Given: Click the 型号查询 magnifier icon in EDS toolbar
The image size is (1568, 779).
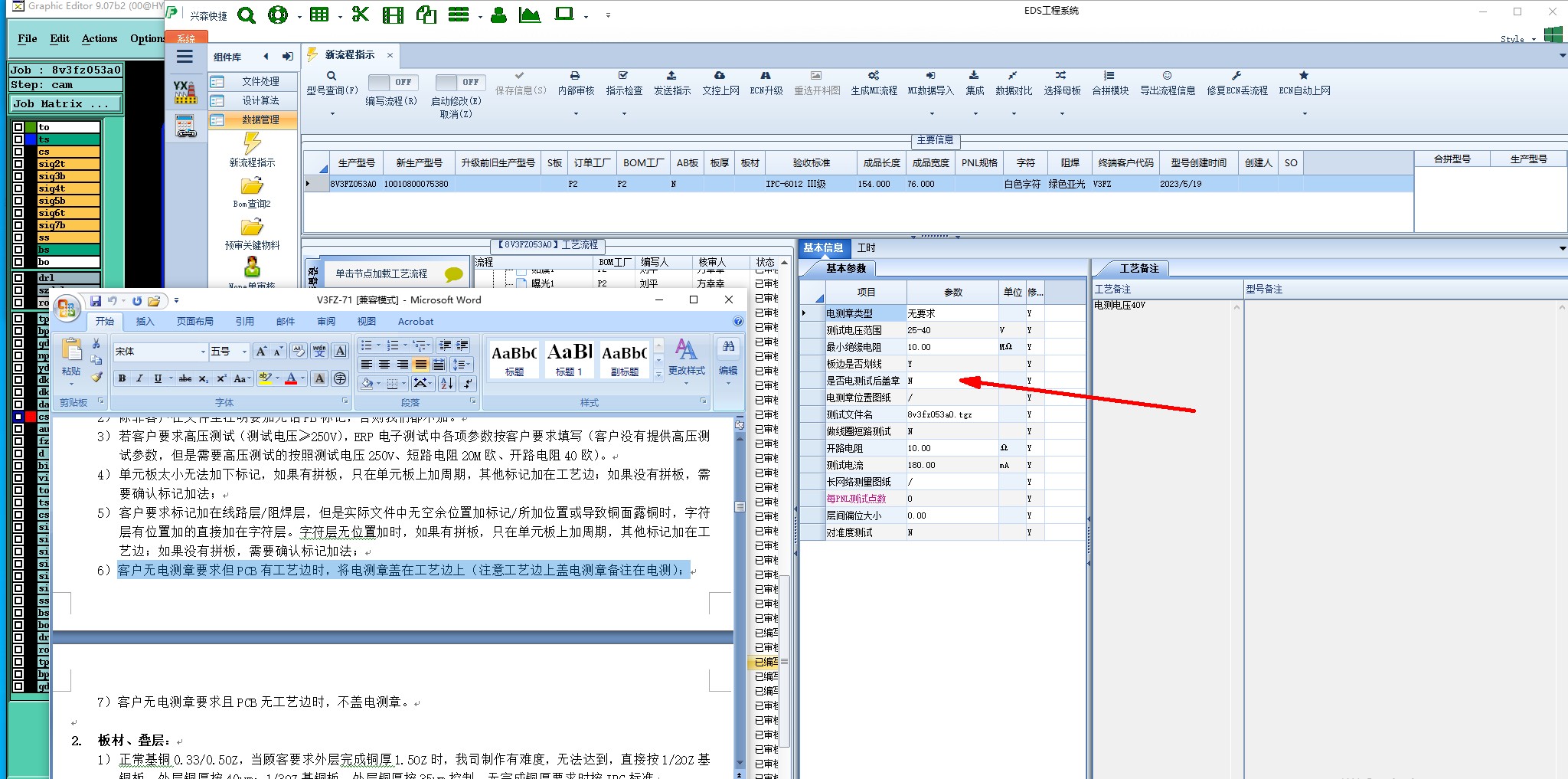Looking at the screenshot, I should pos(332,76).
